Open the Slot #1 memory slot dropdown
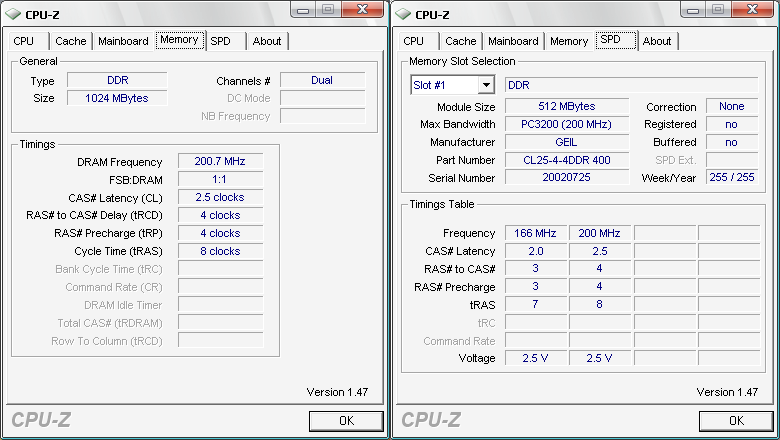This screenshot has height=440, width=780. click(x=486, y=86)
